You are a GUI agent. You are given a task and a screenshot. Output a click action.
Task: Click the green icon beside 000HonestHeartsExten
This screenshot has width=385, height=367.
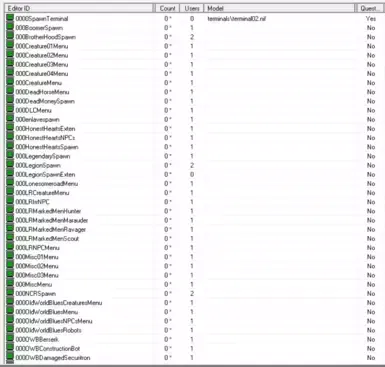[10, 128]
